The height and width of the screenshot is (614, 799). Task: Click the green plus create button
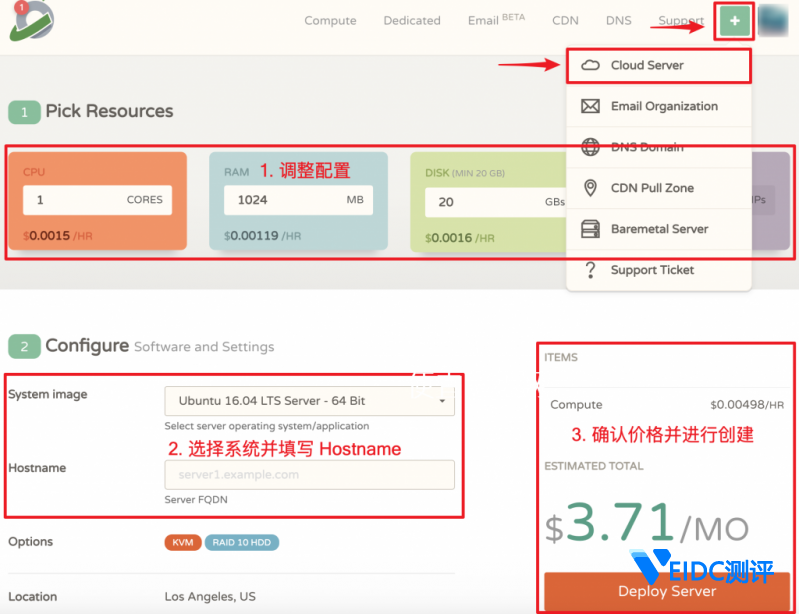734,21
